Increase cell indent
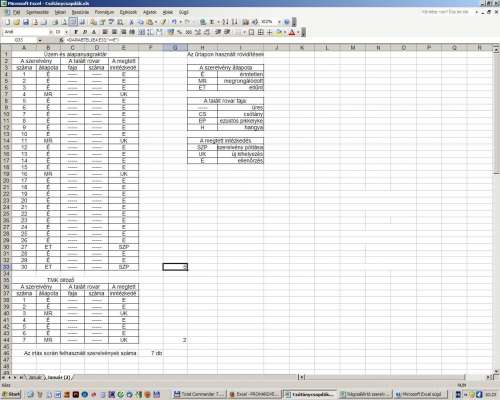Screen dimensions: 500x400 click(227, 32)
